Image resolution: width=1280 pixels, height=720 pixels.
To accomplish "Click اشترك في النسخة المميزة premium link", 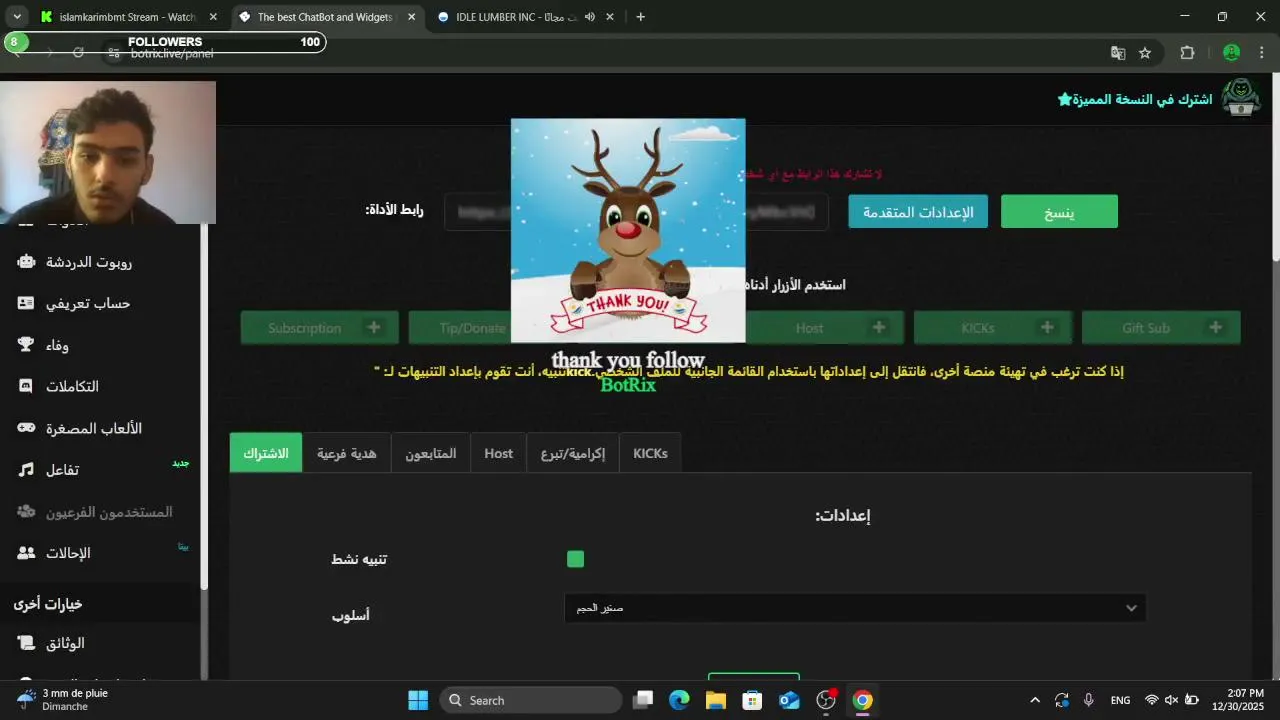I will point(1135,99).
